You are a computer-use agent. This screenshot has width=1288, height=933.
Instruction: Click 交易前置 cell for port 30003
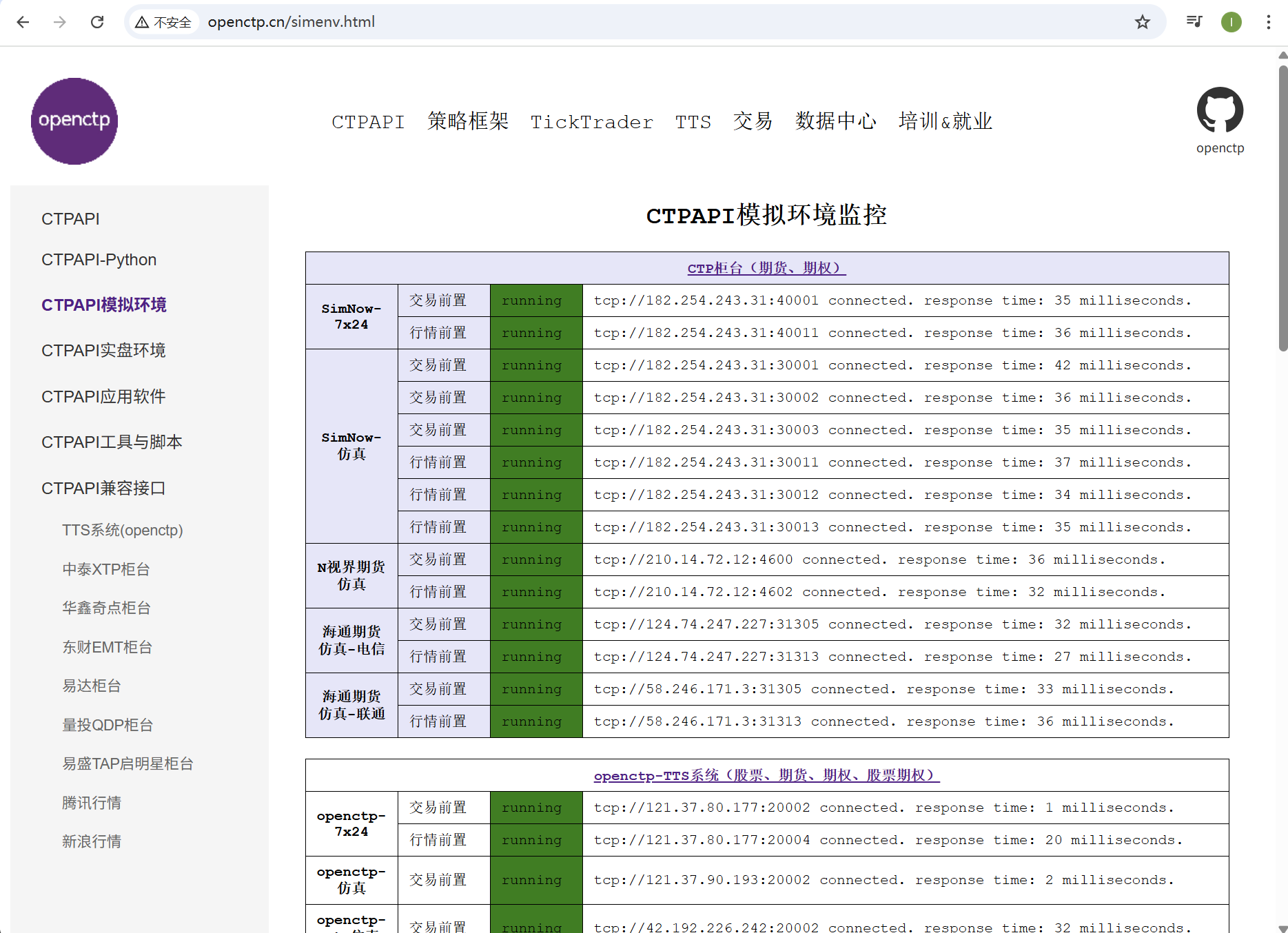tap(444, 430)
